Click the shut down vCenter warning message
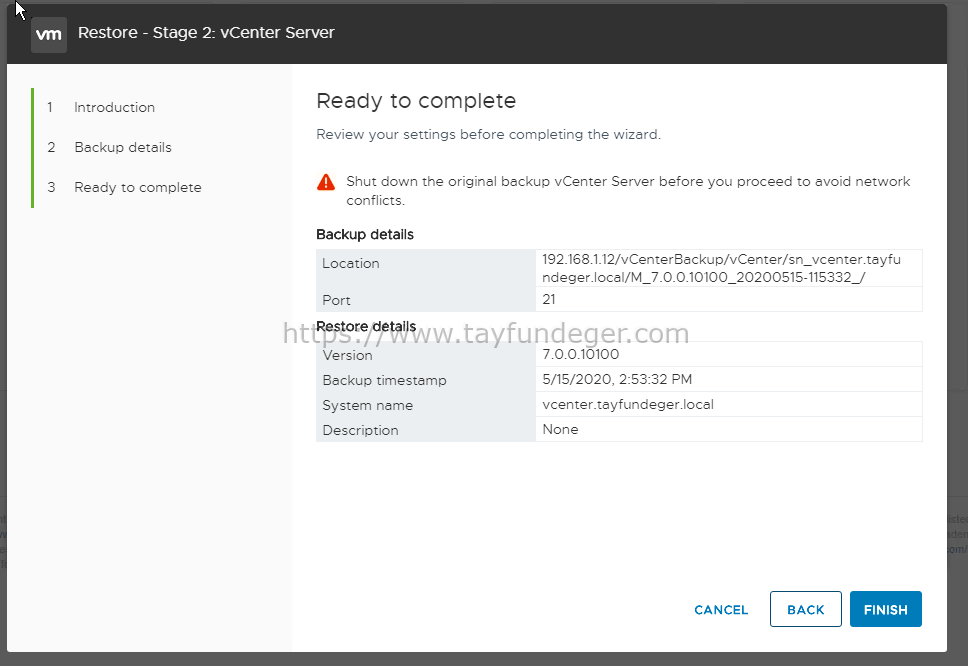The height and width of the screenshot is (666, 968). [x=628, y=191]
